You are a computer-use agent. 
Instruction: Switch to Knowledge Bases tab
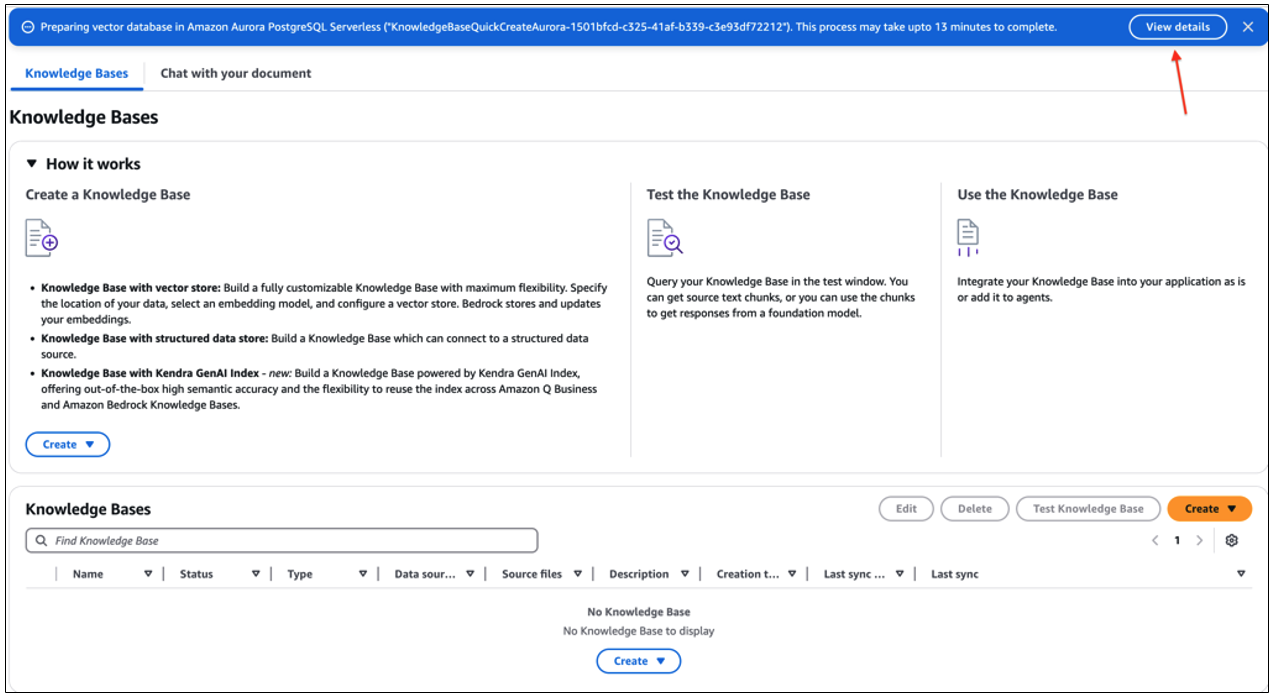[x=77, y=73]
